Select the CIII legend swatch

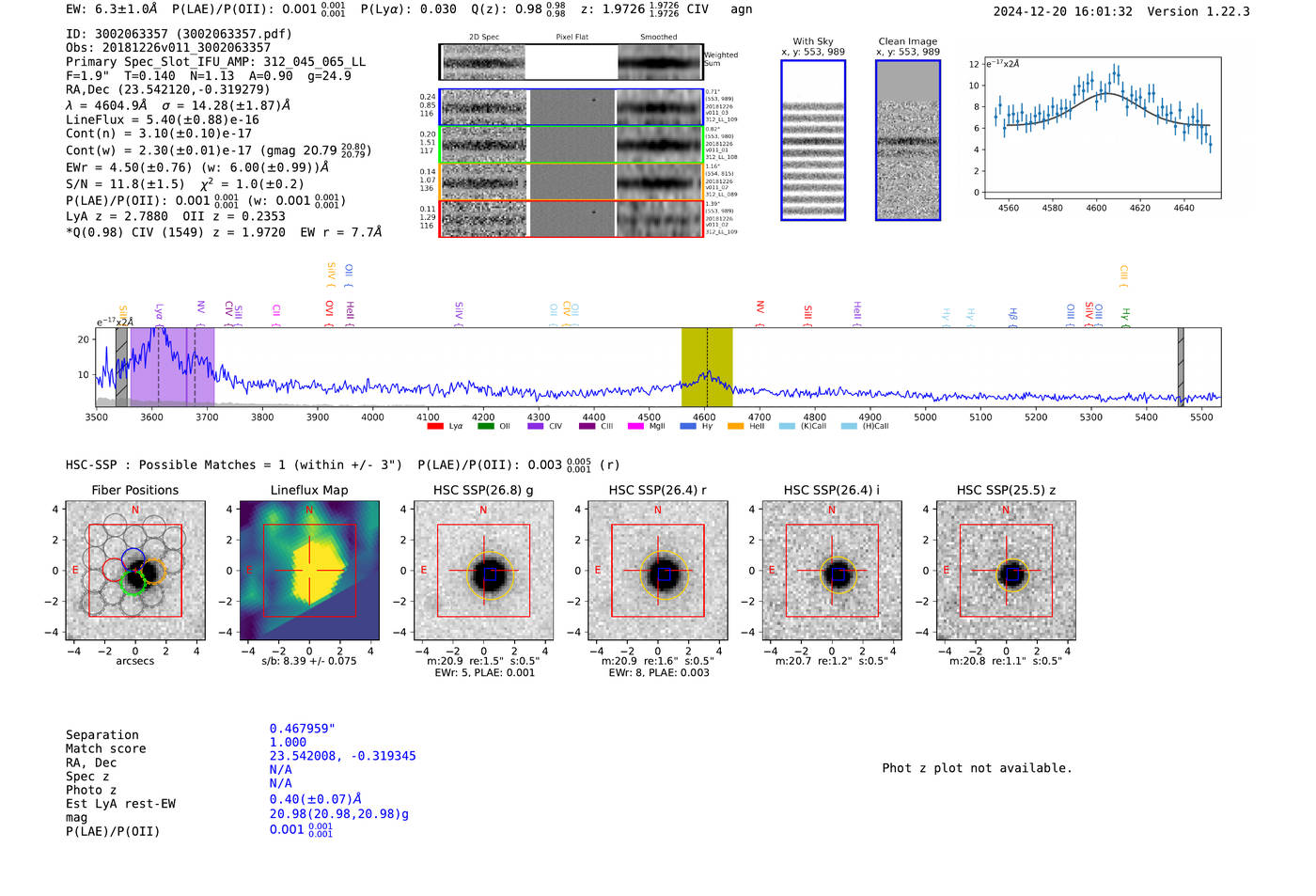coord(587,426)
